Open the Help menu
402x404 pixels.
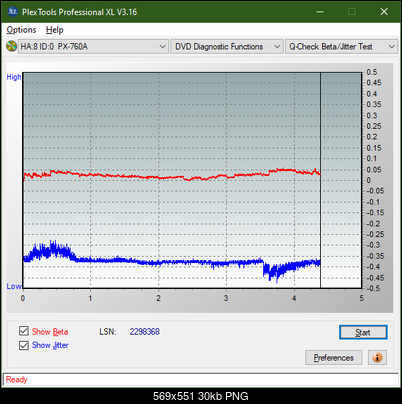[55, 30]
